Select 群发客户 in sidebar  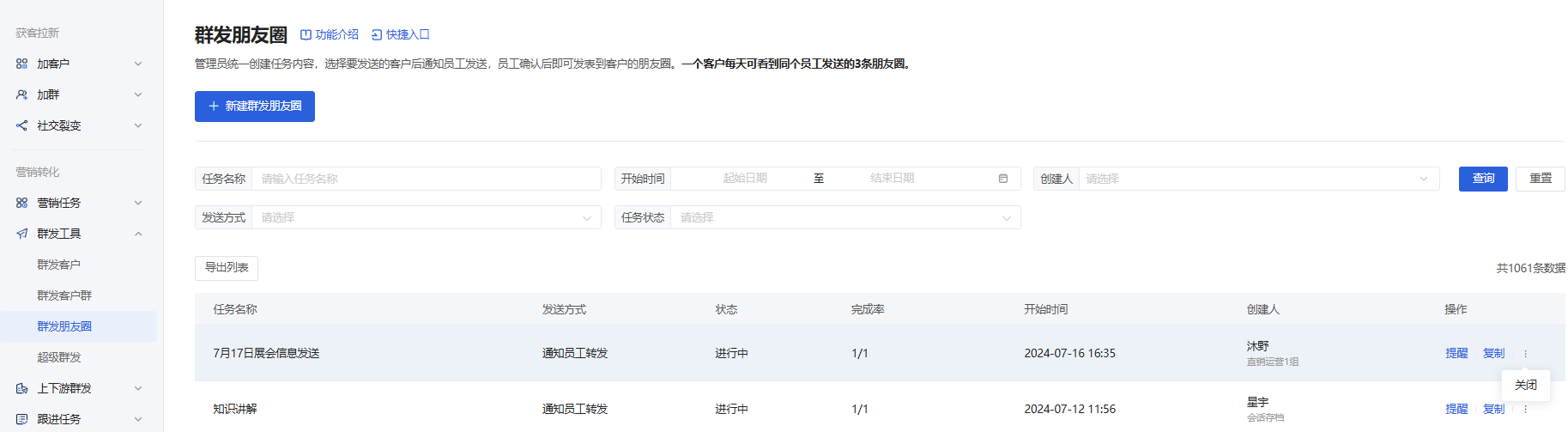pos(59,265)
